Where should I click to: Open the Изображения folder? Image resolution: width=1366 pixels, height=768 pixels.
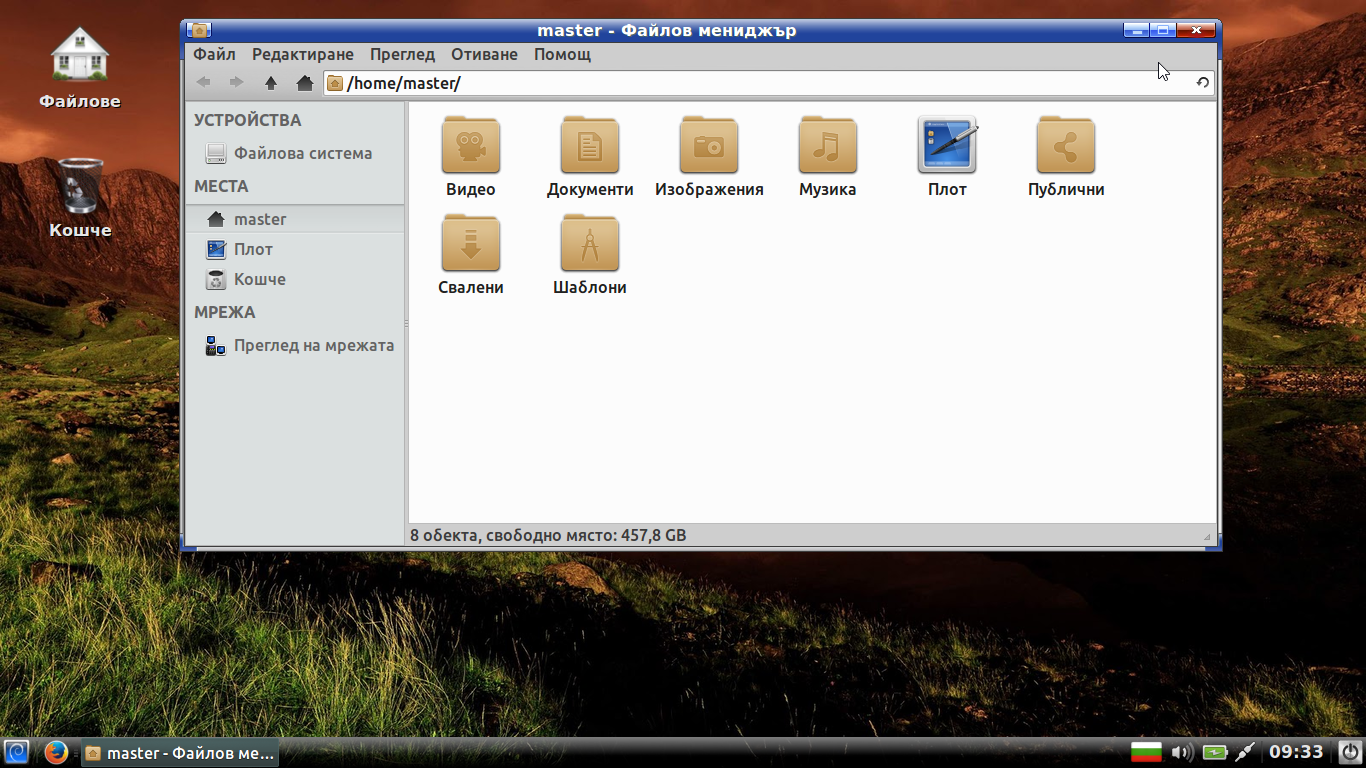709,157
